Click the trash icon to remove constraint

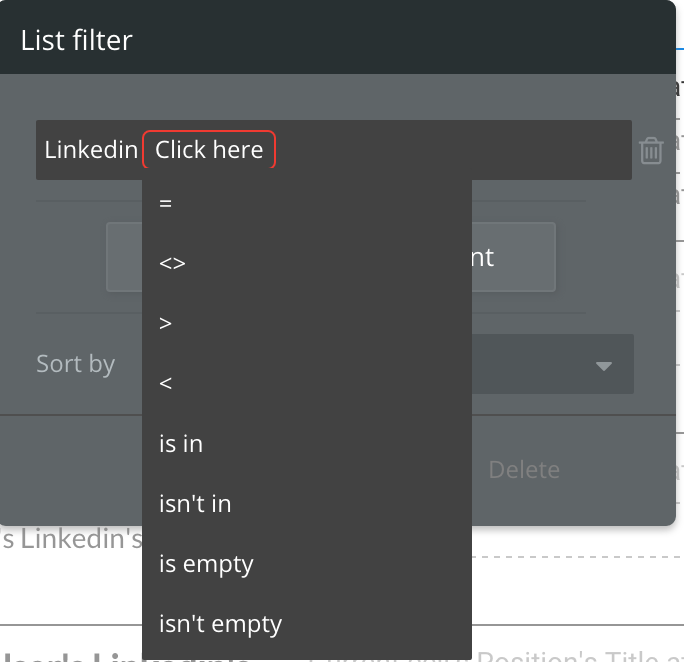click(651, 151)
